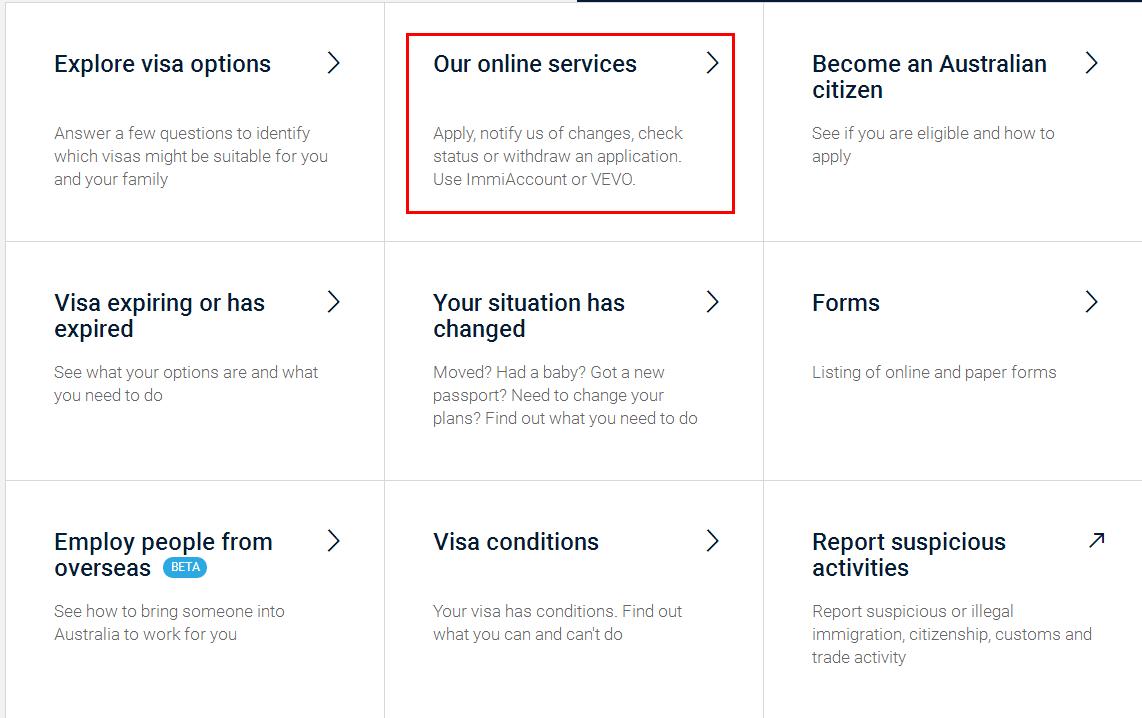Click the arrow beside Become an Australian citizen
The image size is (1142, 718).
[1091, 63]
